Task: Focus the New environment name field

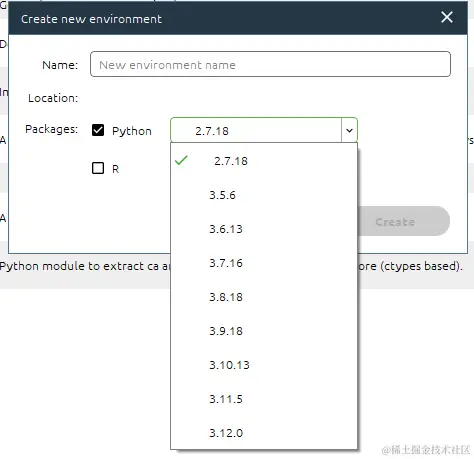Action: point(270,64)
